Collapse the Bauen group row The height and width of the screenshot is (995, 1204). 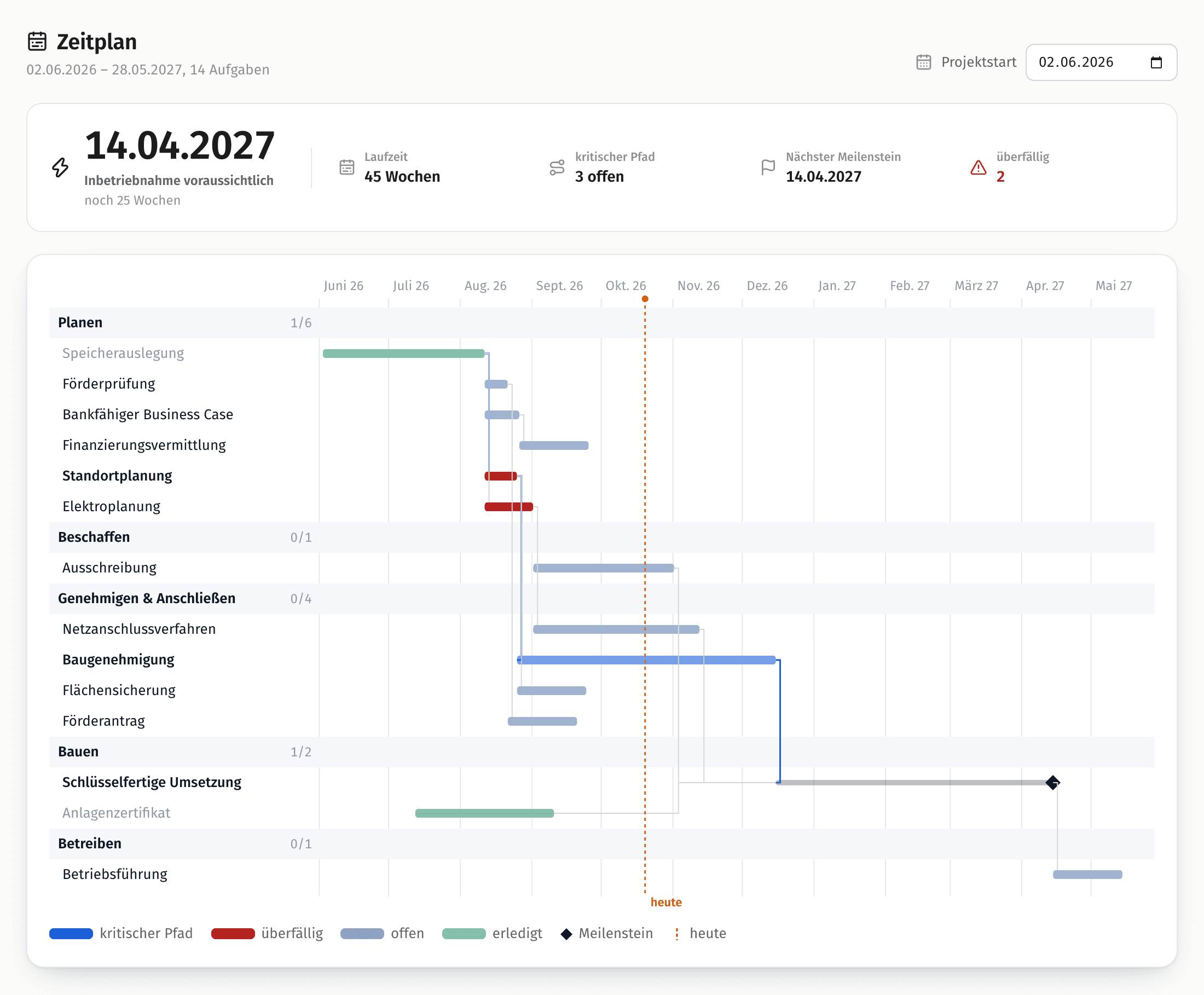[x=601, y=751]
